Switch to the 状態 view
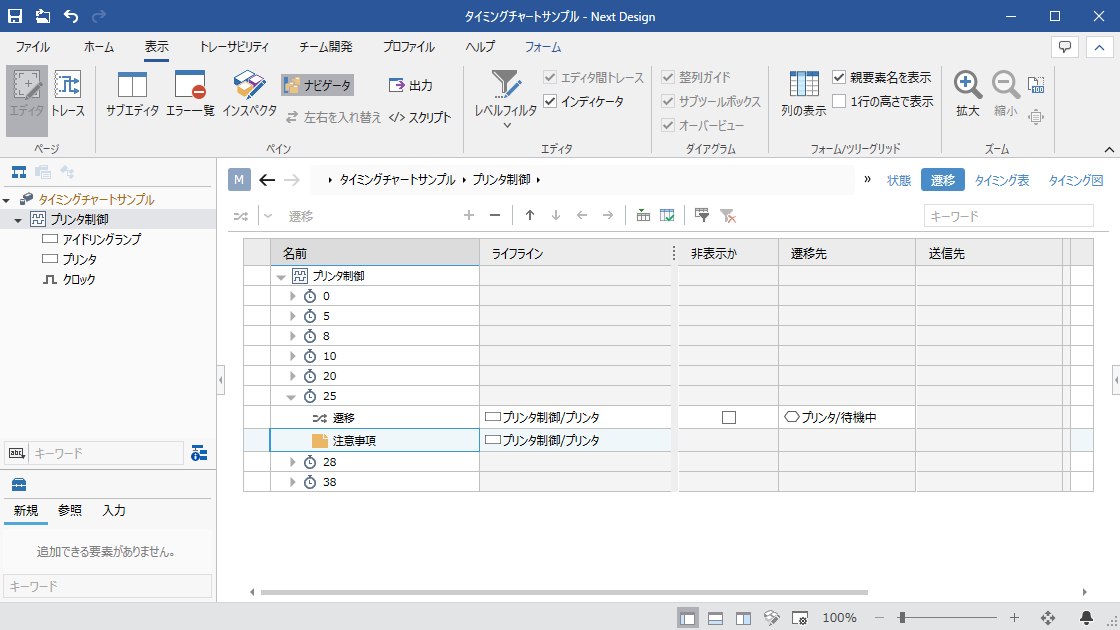Screen dimensions: 1120x630 (899, 180)
